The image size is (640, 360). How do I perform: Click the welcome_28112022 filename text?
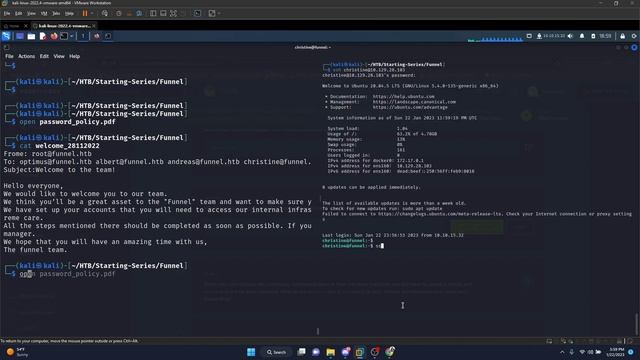[67, 146]
